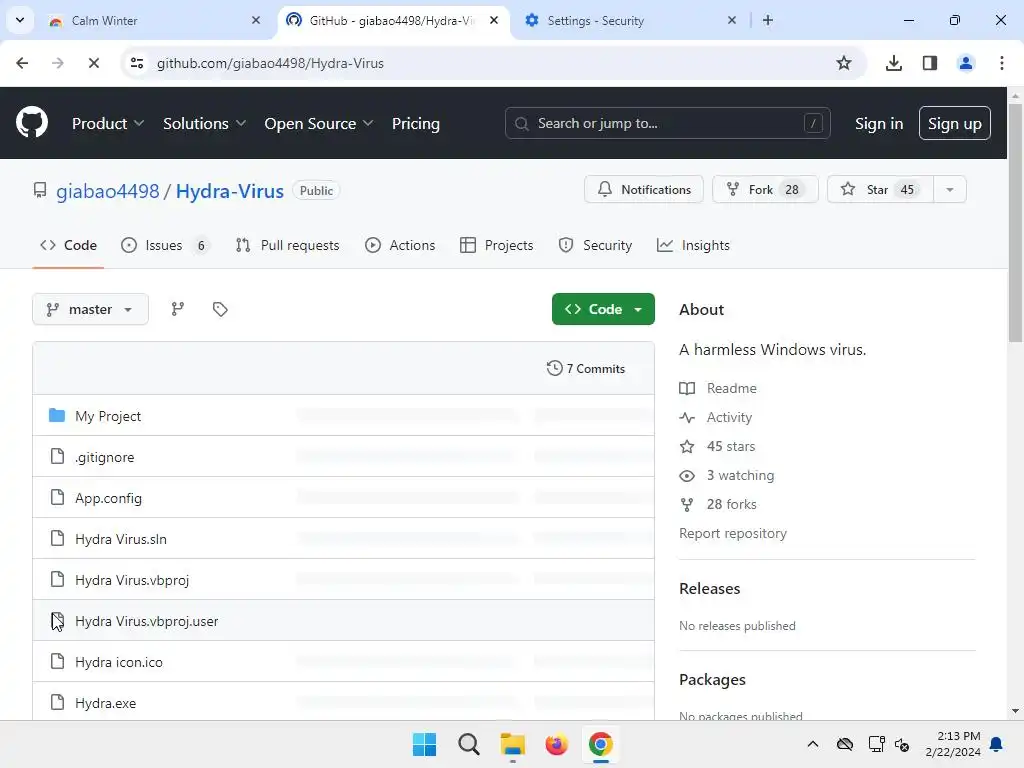
Task: Stop page loading with the X button
Action: tap(93, 63)
